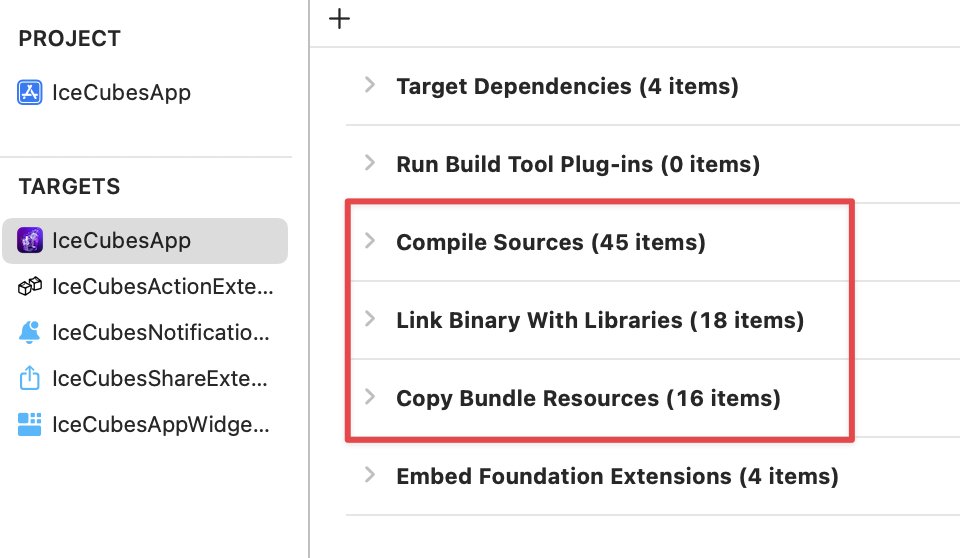This screenshot has height=558, width=960.
Task: Click the add build phase plus button
Action: point(340,19)
